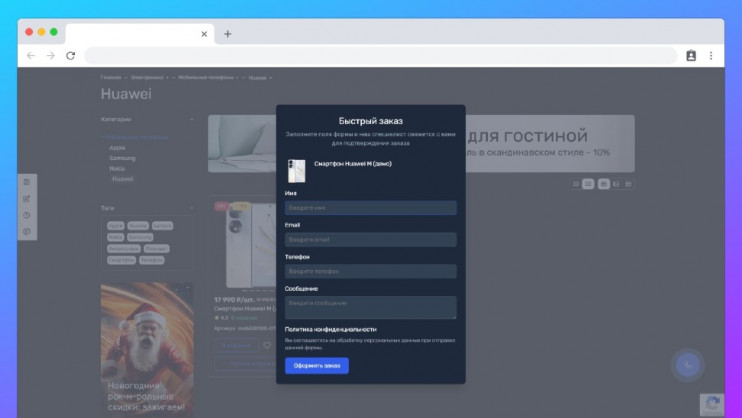This screenshot has height=418, width=742.
Task: Click the reCAPTCHA badge
Action: click(x=712, y=405)
